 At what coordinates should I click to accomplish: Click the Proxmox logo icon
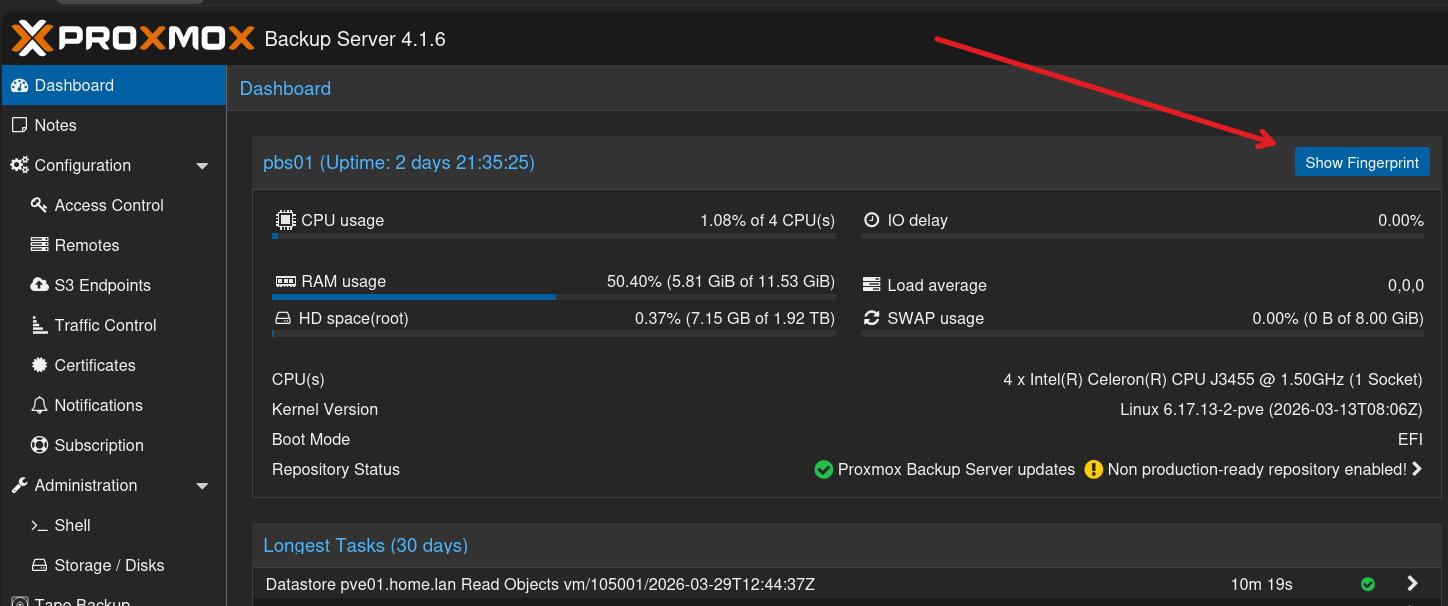[x=32, y=39]
